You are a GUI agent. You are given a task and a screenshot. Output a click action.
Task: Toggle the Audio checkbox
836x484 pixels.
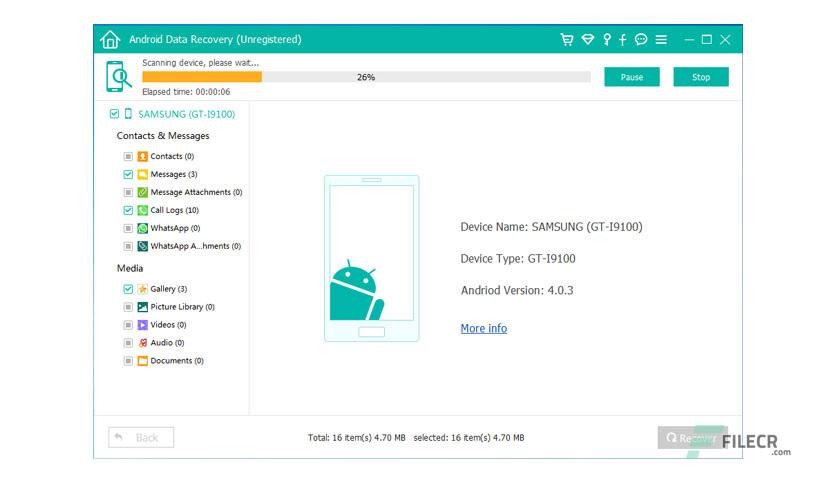[128, 343]
